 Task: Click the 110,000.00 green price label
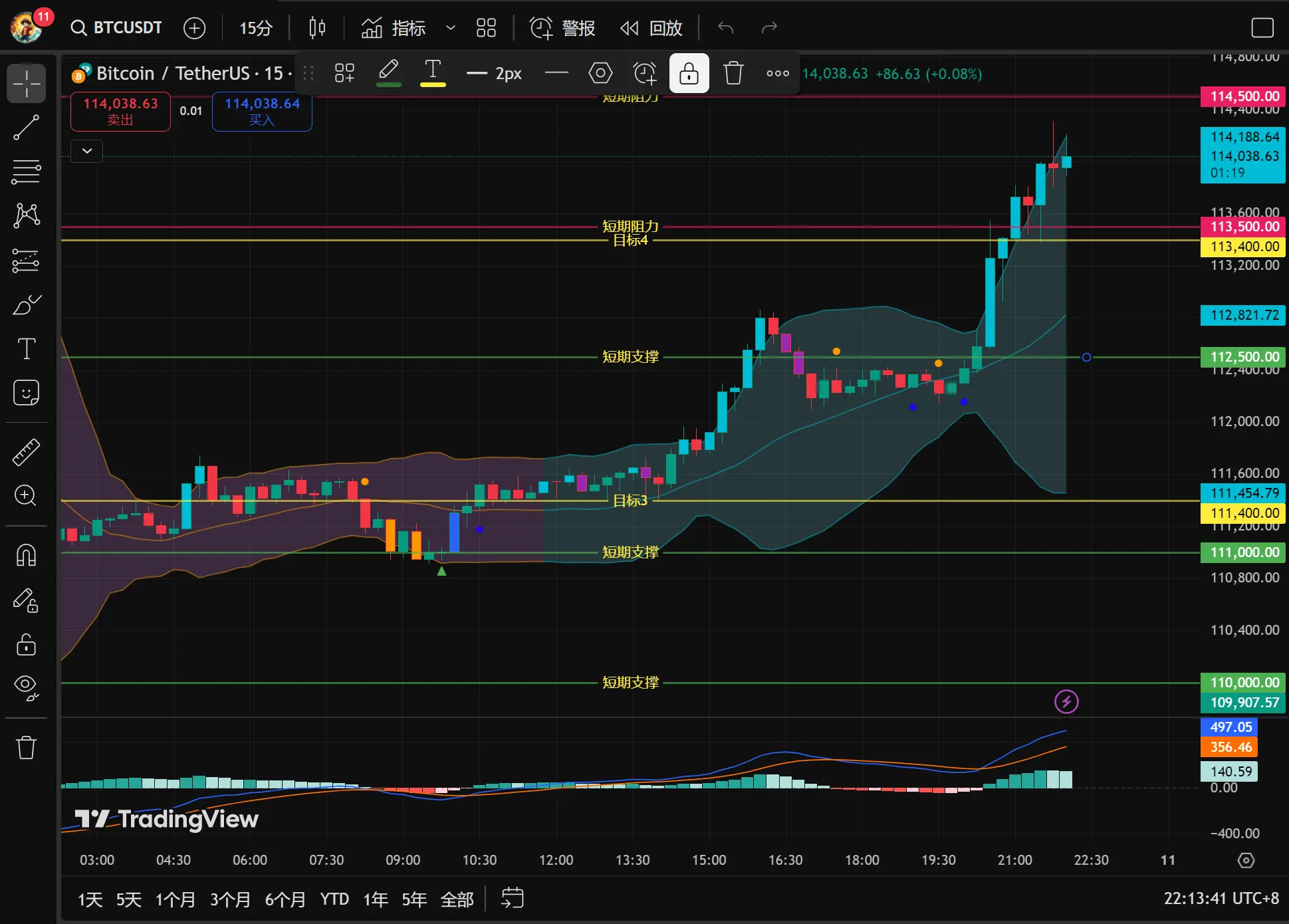1243,683
